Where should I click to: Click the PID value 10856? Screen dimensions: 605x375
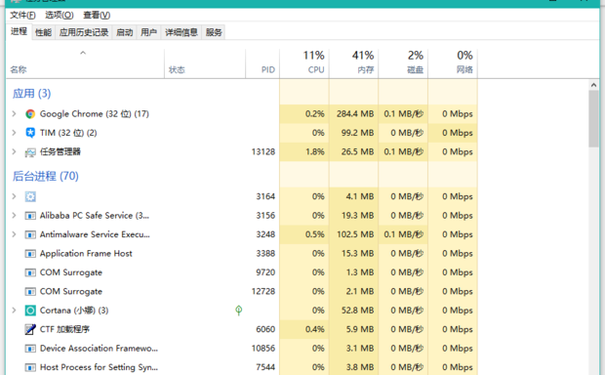pyautogui.click(x=263, y=349)
